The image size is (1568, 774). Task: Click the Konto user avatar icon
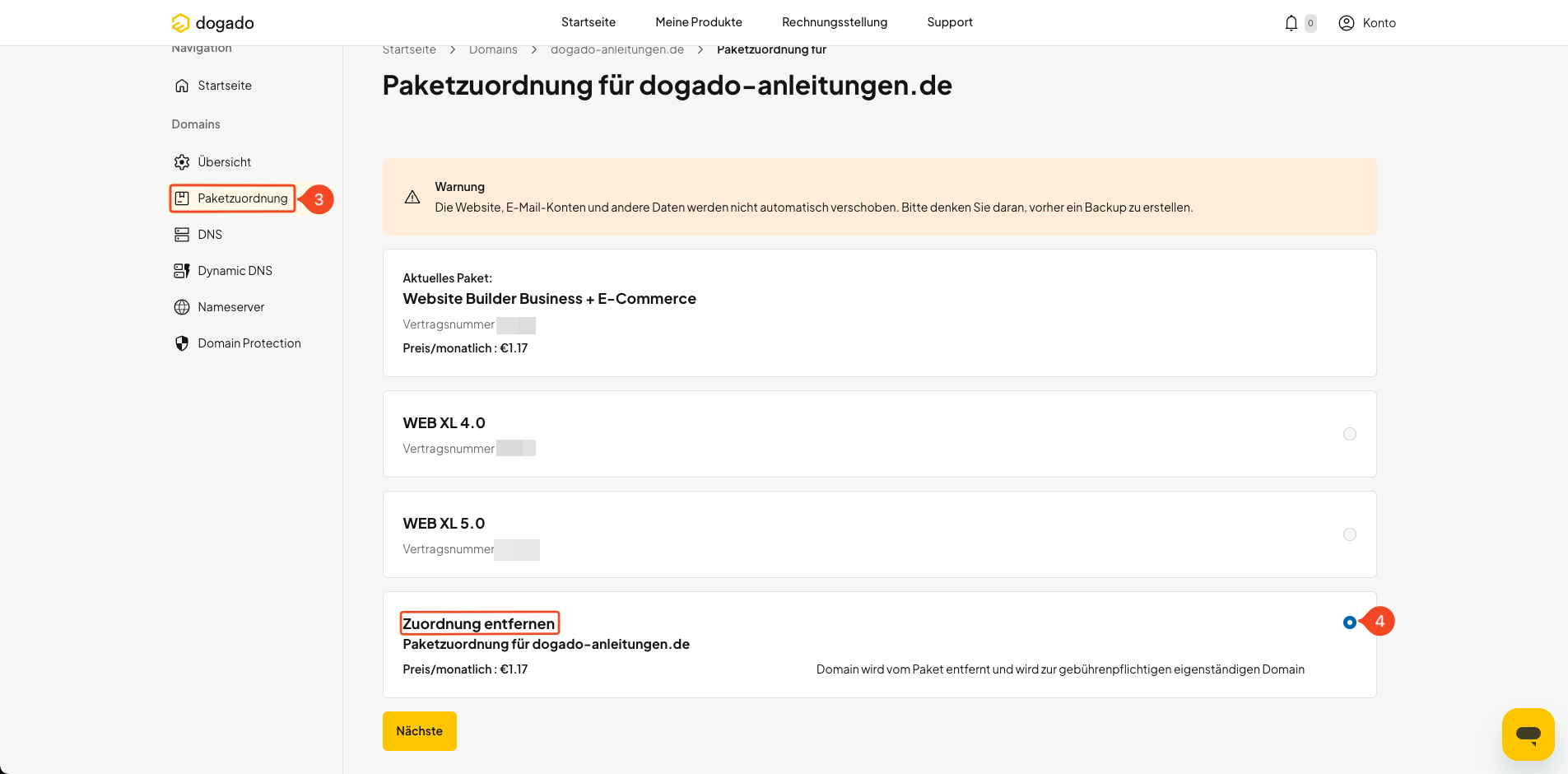pyautogui.click(x=1347, y=23)
